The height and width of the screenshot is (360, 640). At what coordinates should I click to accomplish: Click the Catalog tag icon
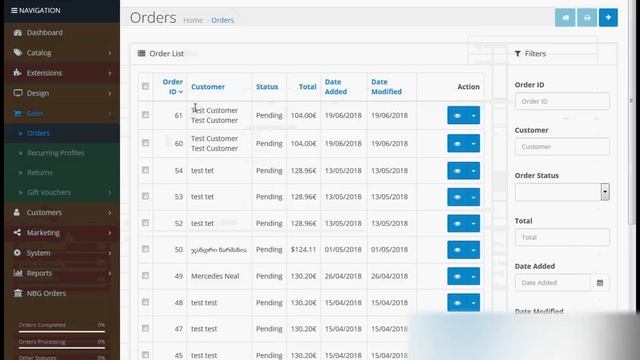click(x=18, y=53)
